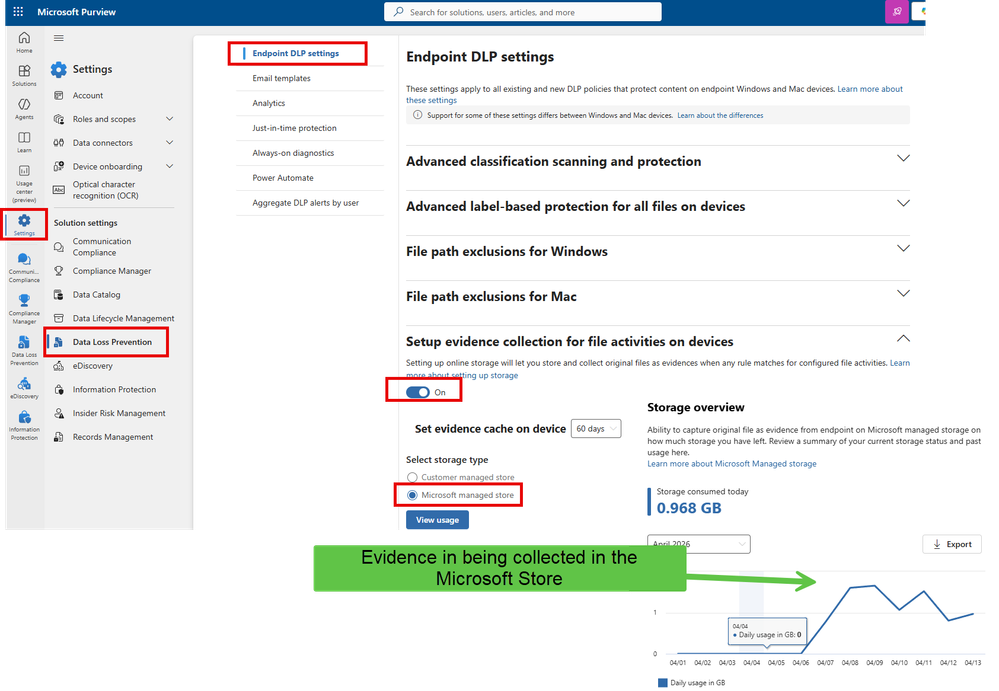
Task: Toggle Daily usage in GB legend swatch
Action: tap(663, 683)
